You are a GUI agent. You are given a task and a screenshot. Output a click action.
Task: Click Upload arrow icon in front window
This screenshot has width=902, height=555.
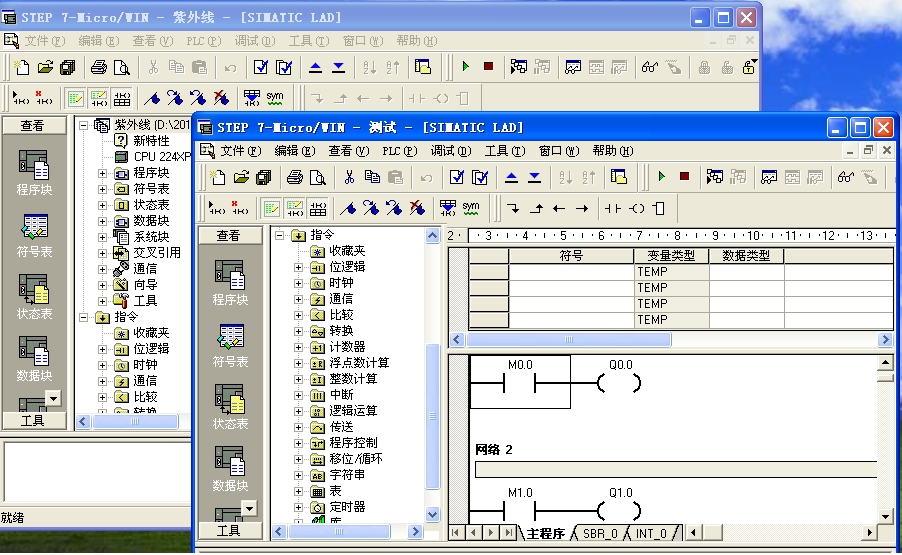pos(511,177)
